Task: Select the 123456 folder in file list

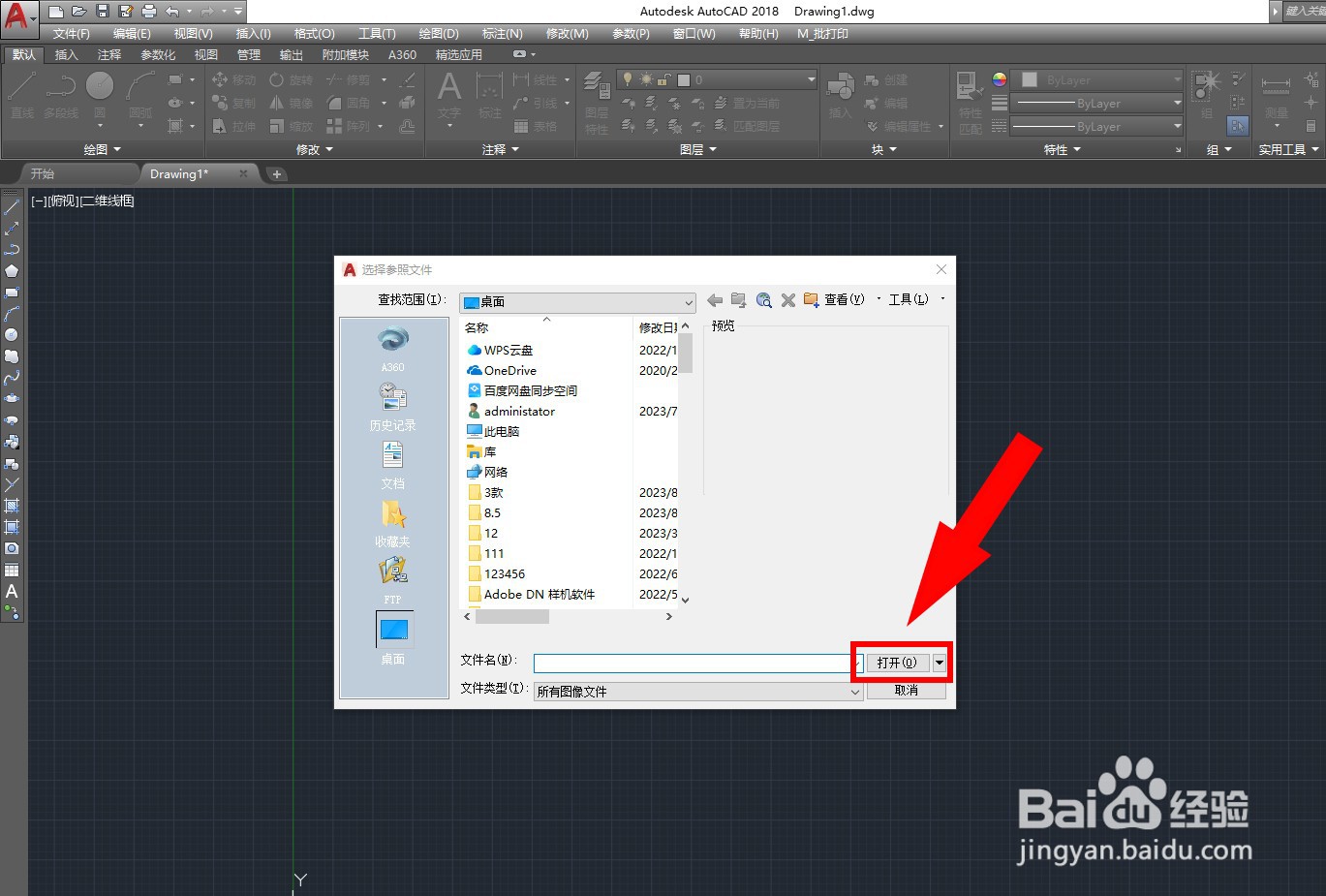Action: [x=497, y=573]
